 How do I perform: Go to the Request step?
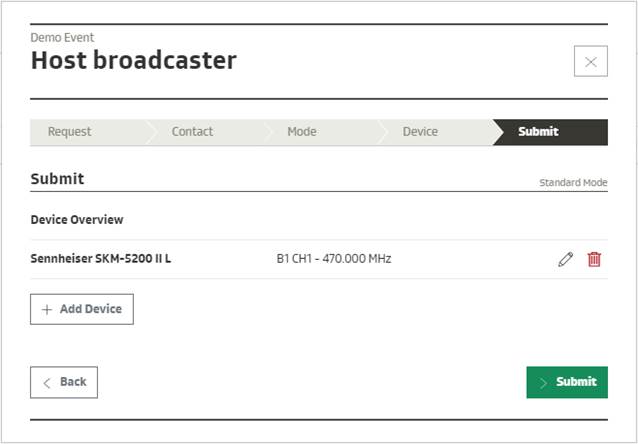pyautogui.click(x=70, y=132)
